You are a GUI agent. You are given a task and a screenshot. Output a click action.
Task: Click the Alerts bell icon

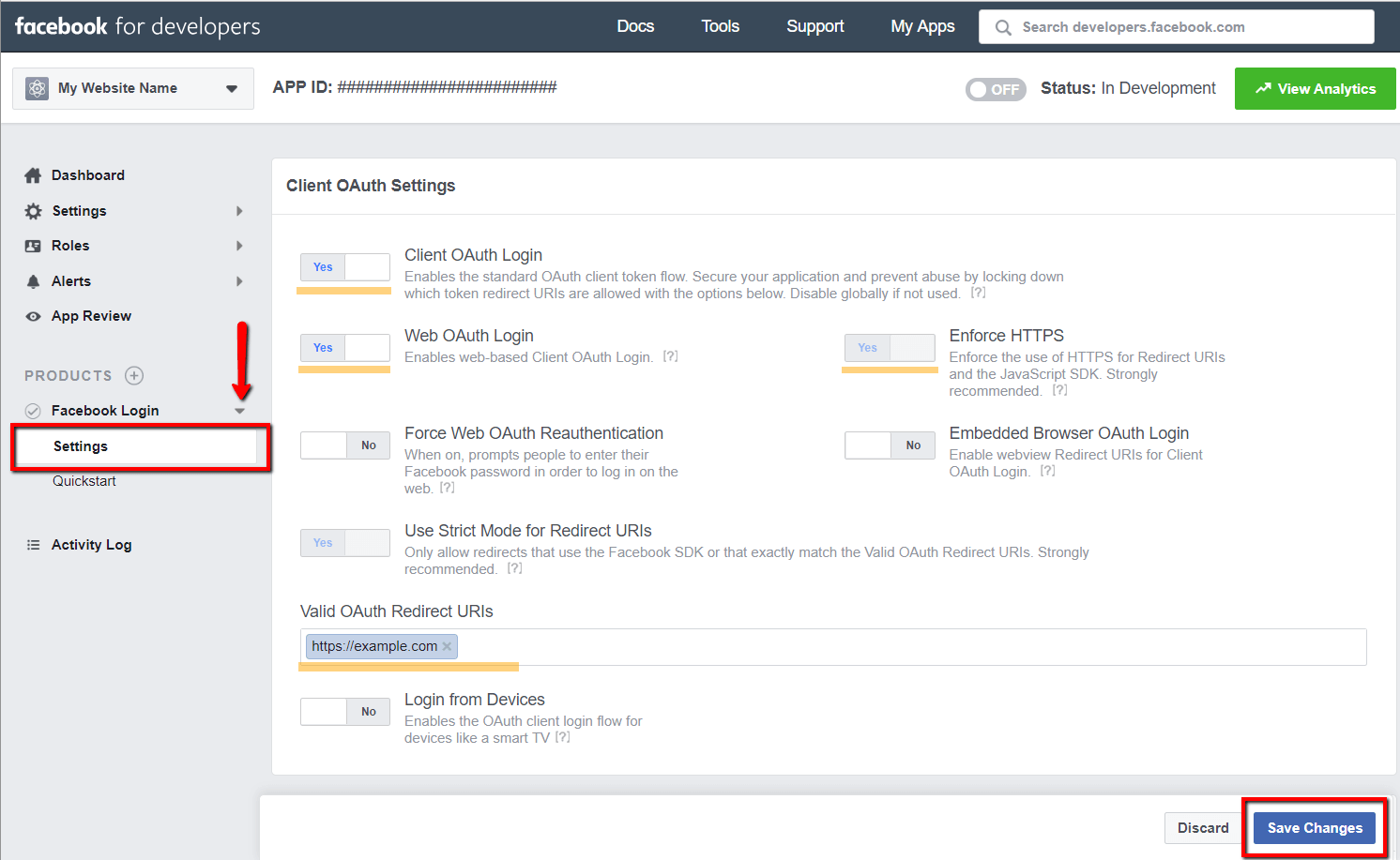(x=33, y=281)
